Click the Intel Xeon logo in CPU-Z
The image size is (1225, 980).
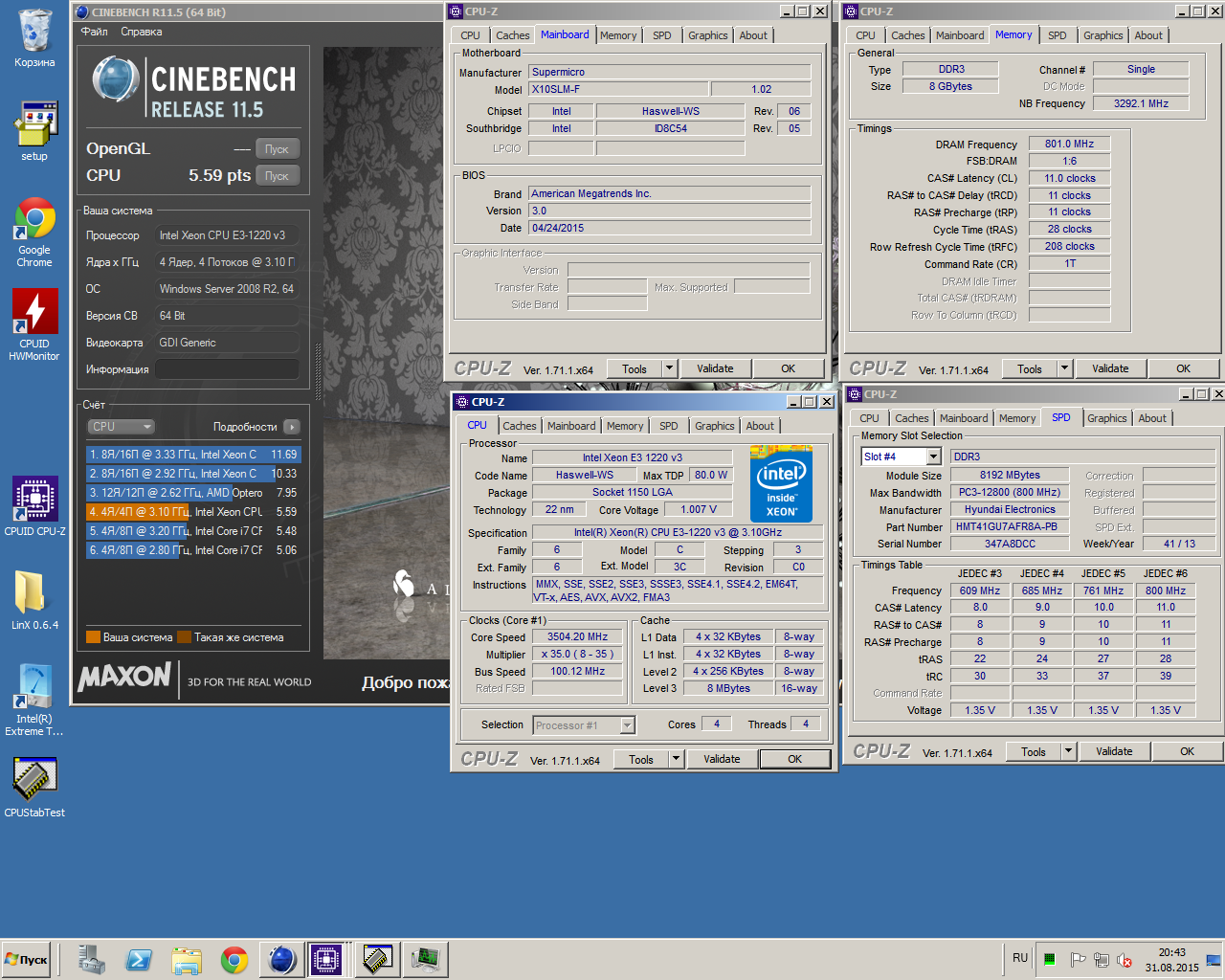coord(781,483)
